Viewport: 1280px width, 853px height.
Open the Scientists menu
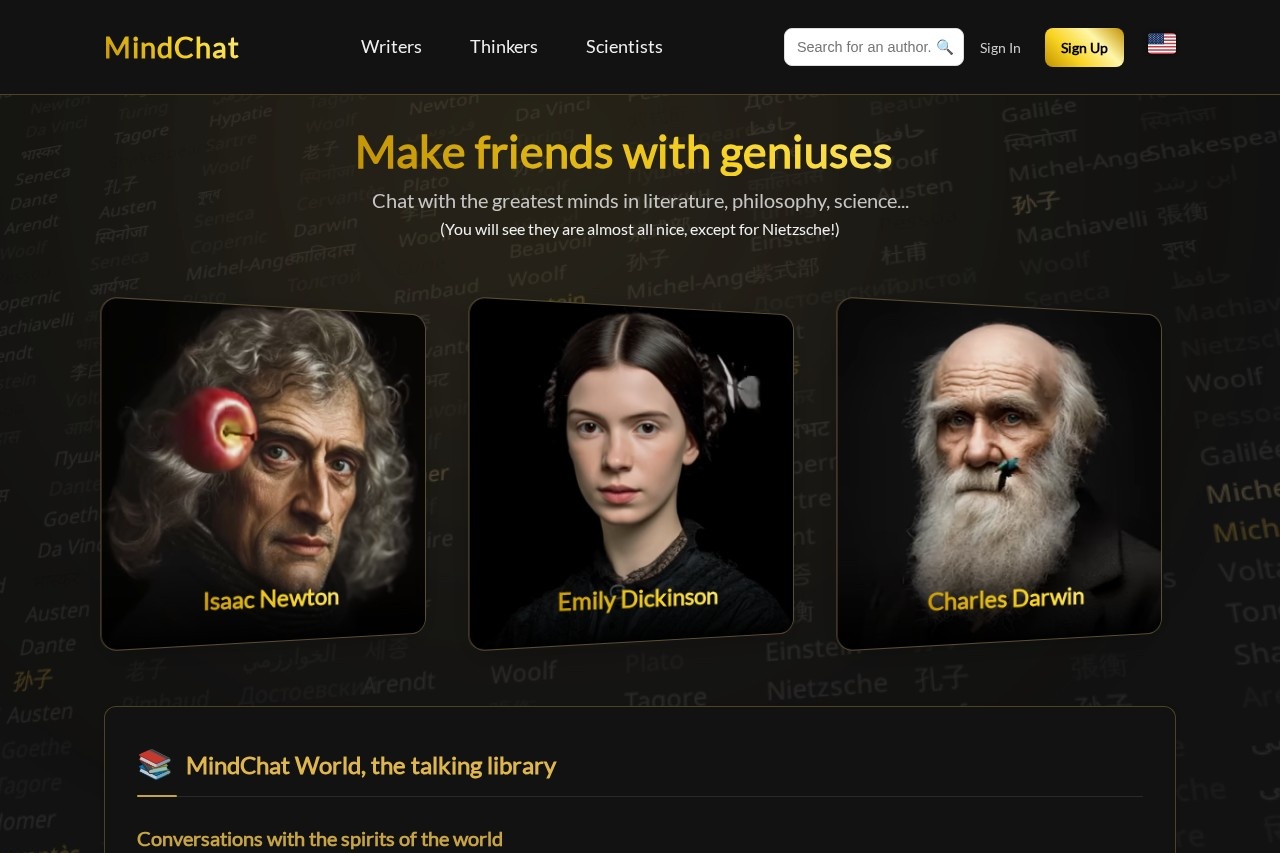pyautogui.click(x=624, y=47)
